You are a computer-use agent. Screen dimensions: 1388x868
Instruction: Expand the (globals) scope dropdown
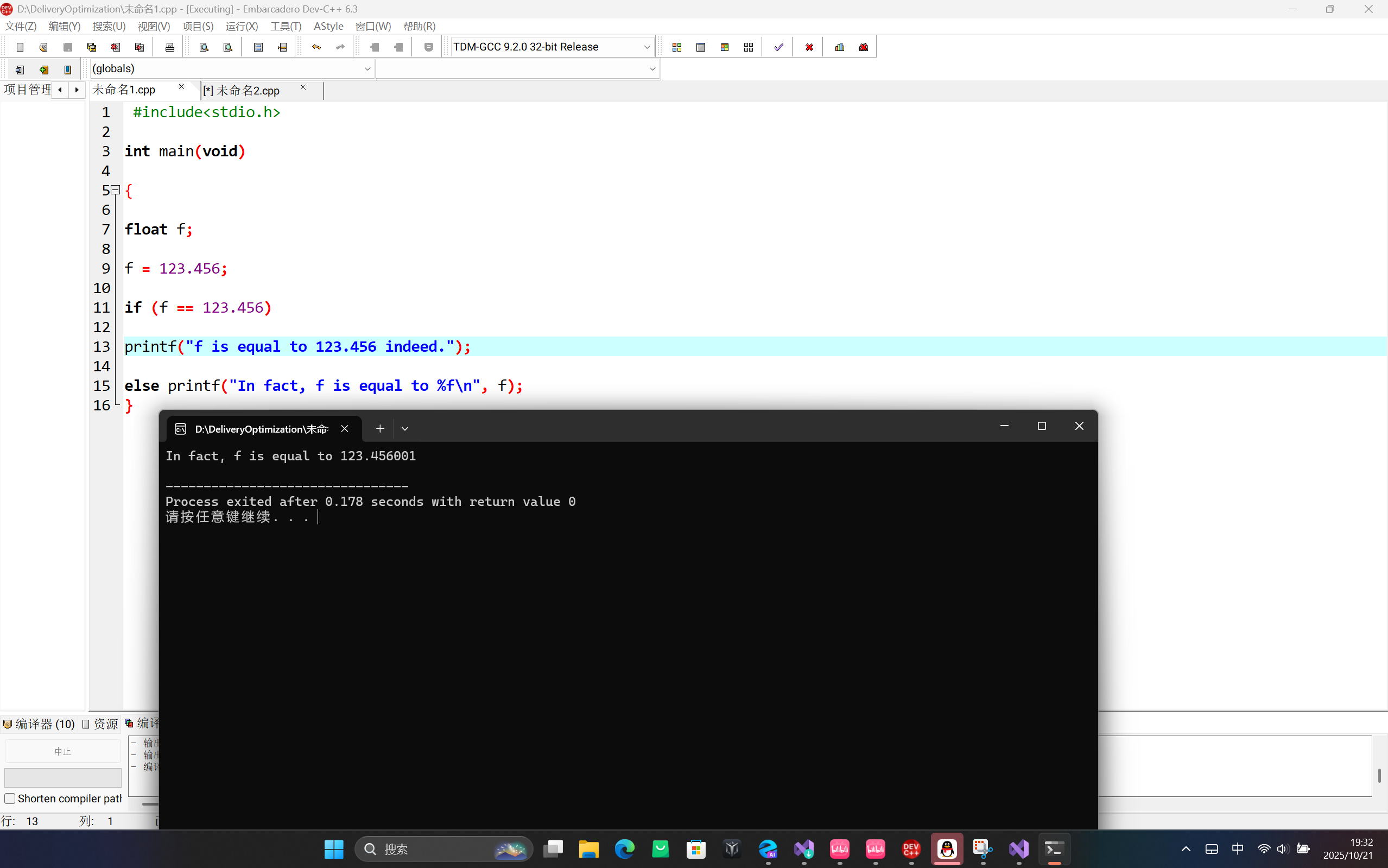point(367,69)
